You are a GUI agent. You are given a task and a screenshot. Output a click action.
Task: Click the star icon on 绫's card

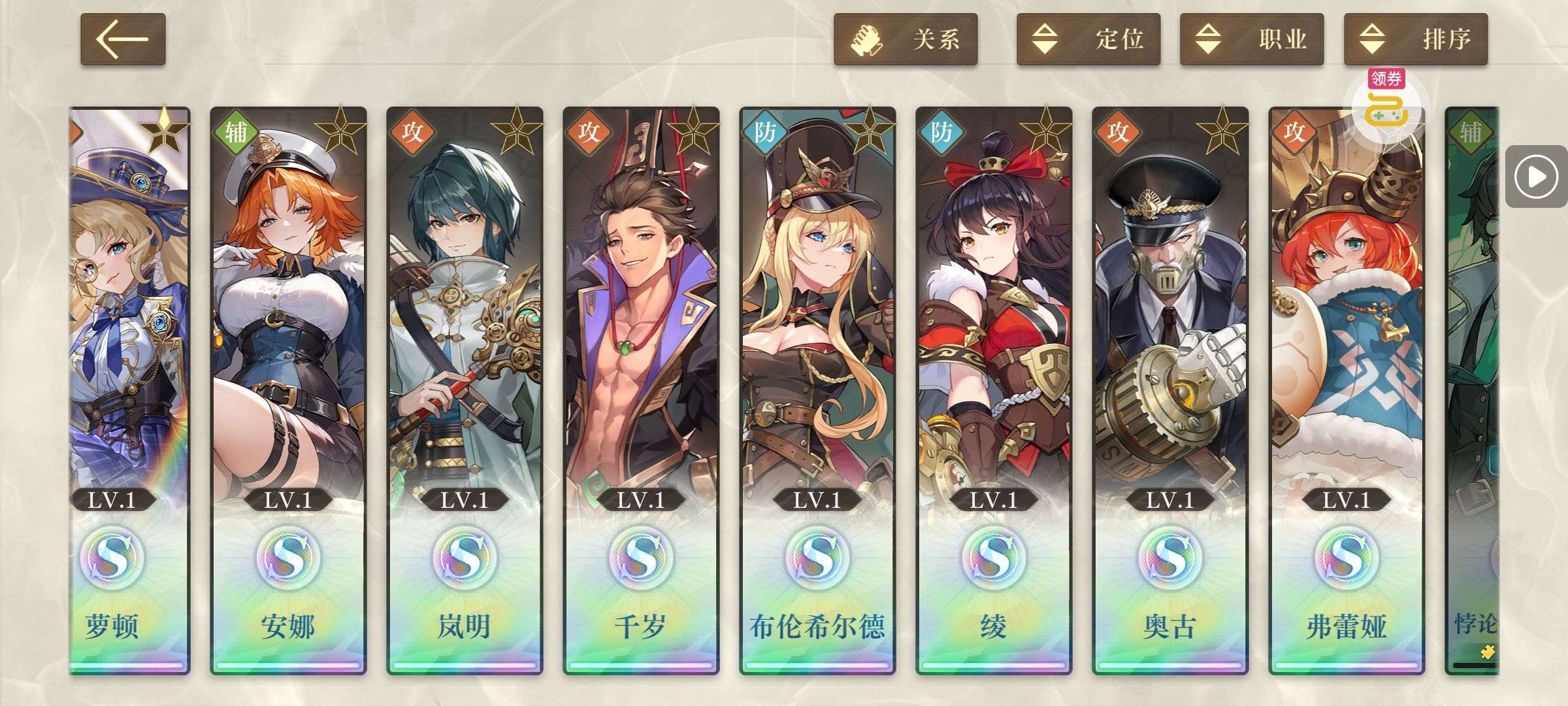1045,129
